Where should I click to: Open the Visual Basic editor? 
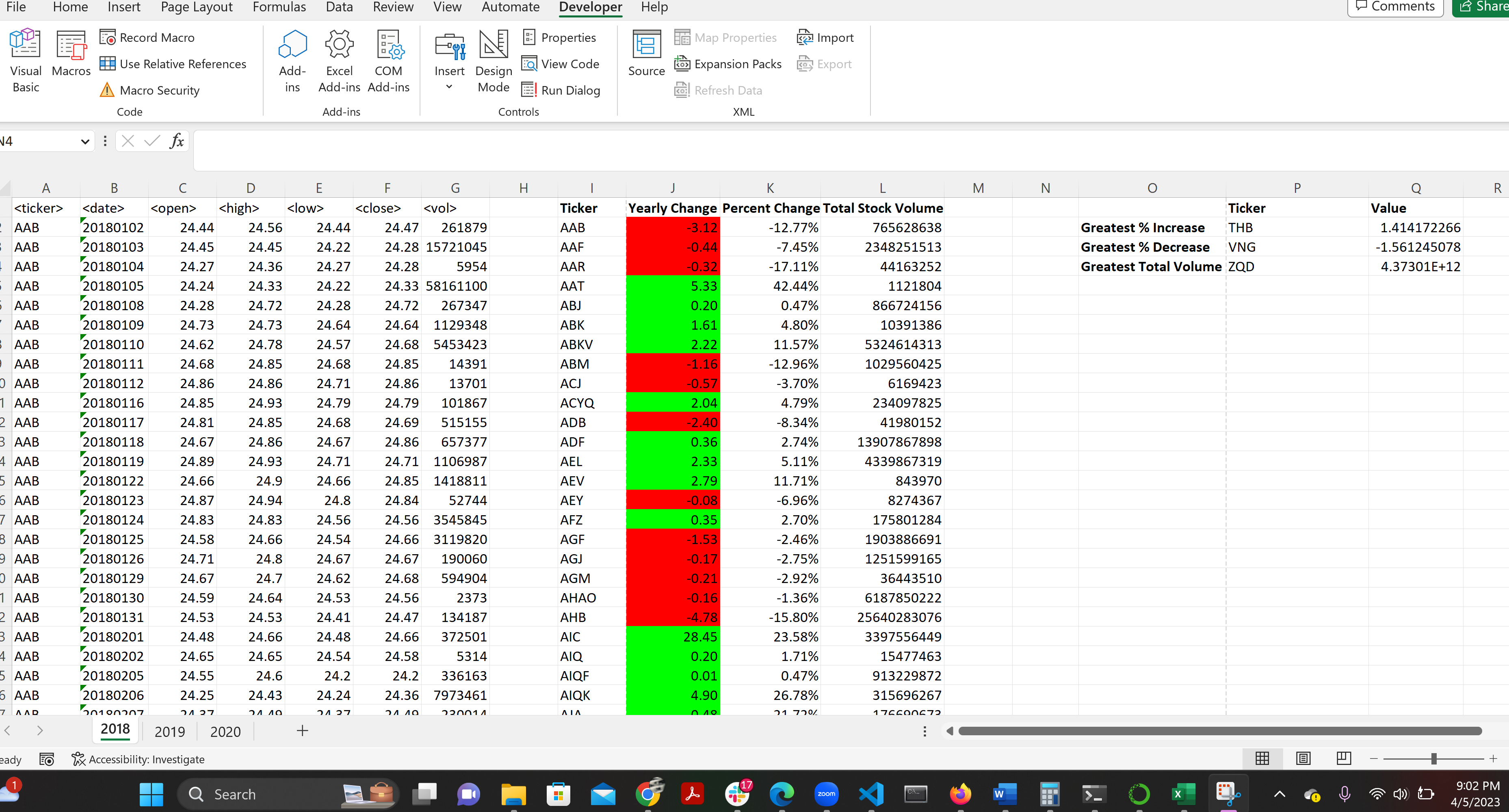click(x=25, y=60)
